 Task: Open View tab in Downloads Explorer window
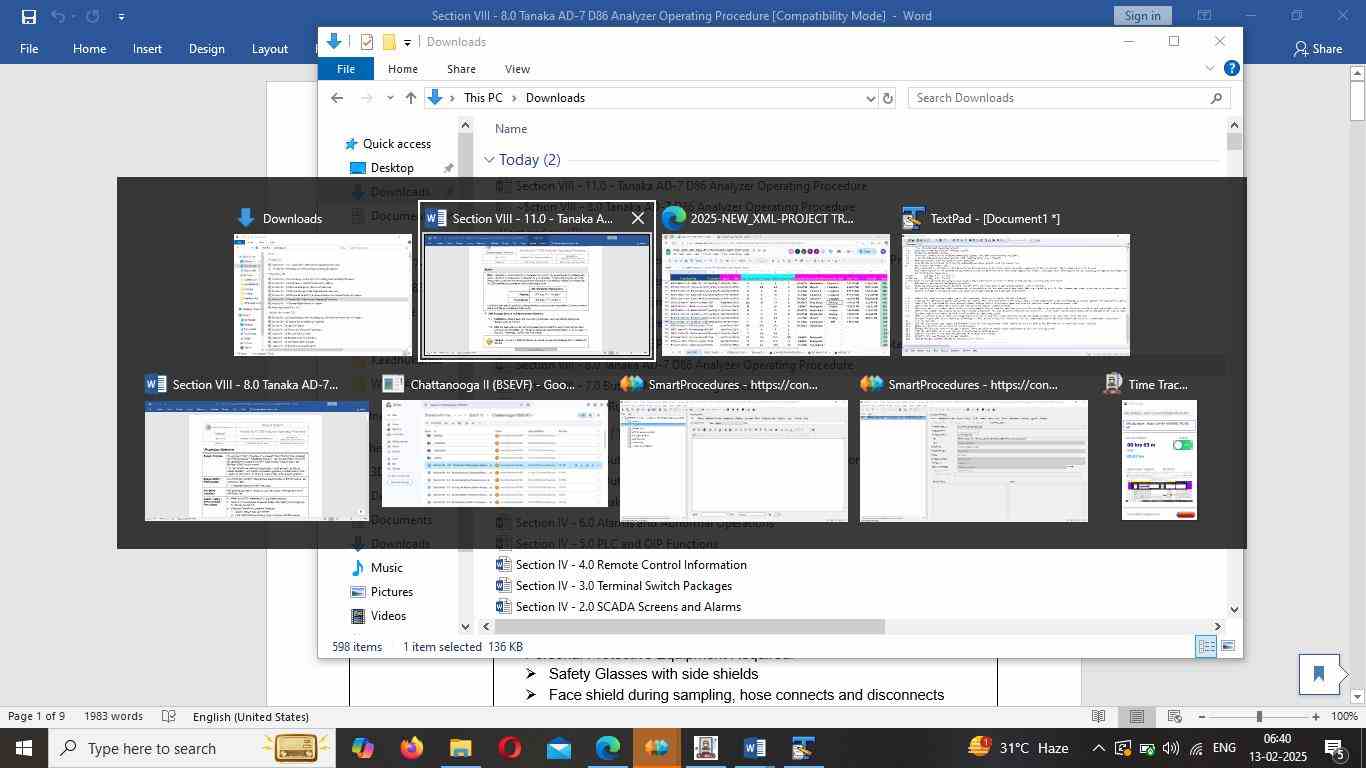click(x=517, y=69)
